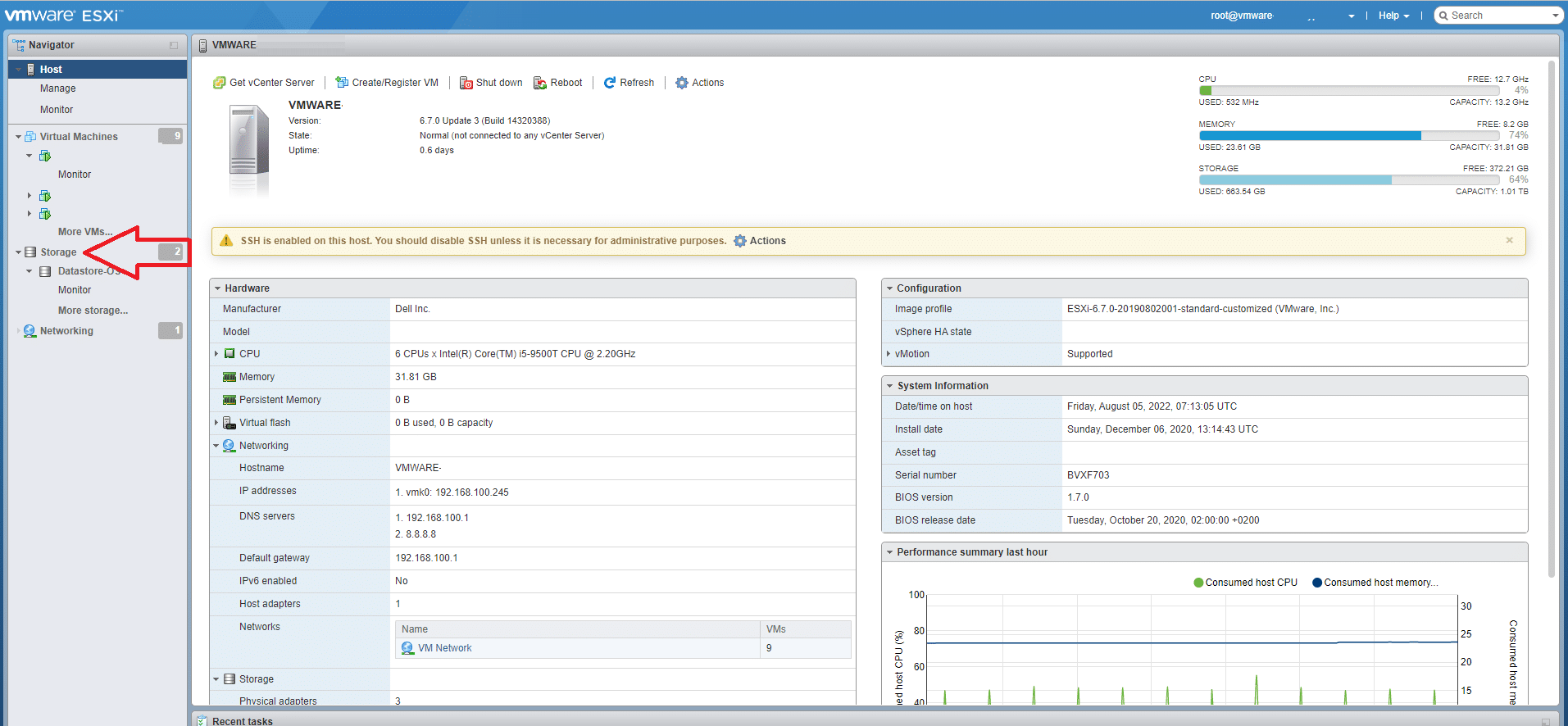The image size is (1568, 726).
Task: Open Monitor under the first virtual machine
Action: (x=75, y=175)
